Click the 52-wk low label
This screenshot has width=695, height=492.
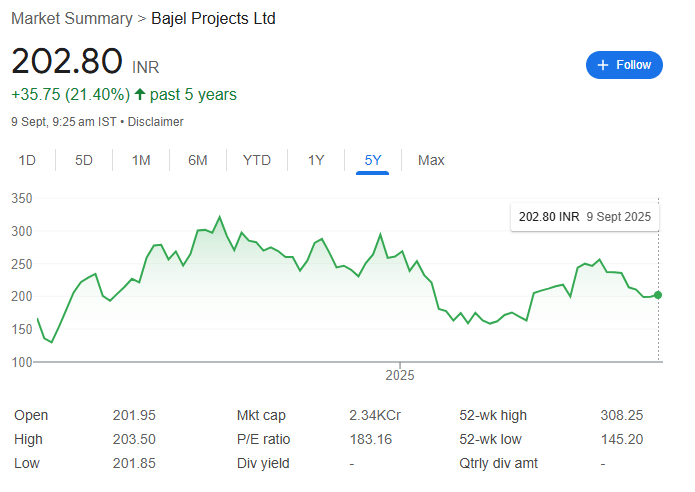click(490, 439)
